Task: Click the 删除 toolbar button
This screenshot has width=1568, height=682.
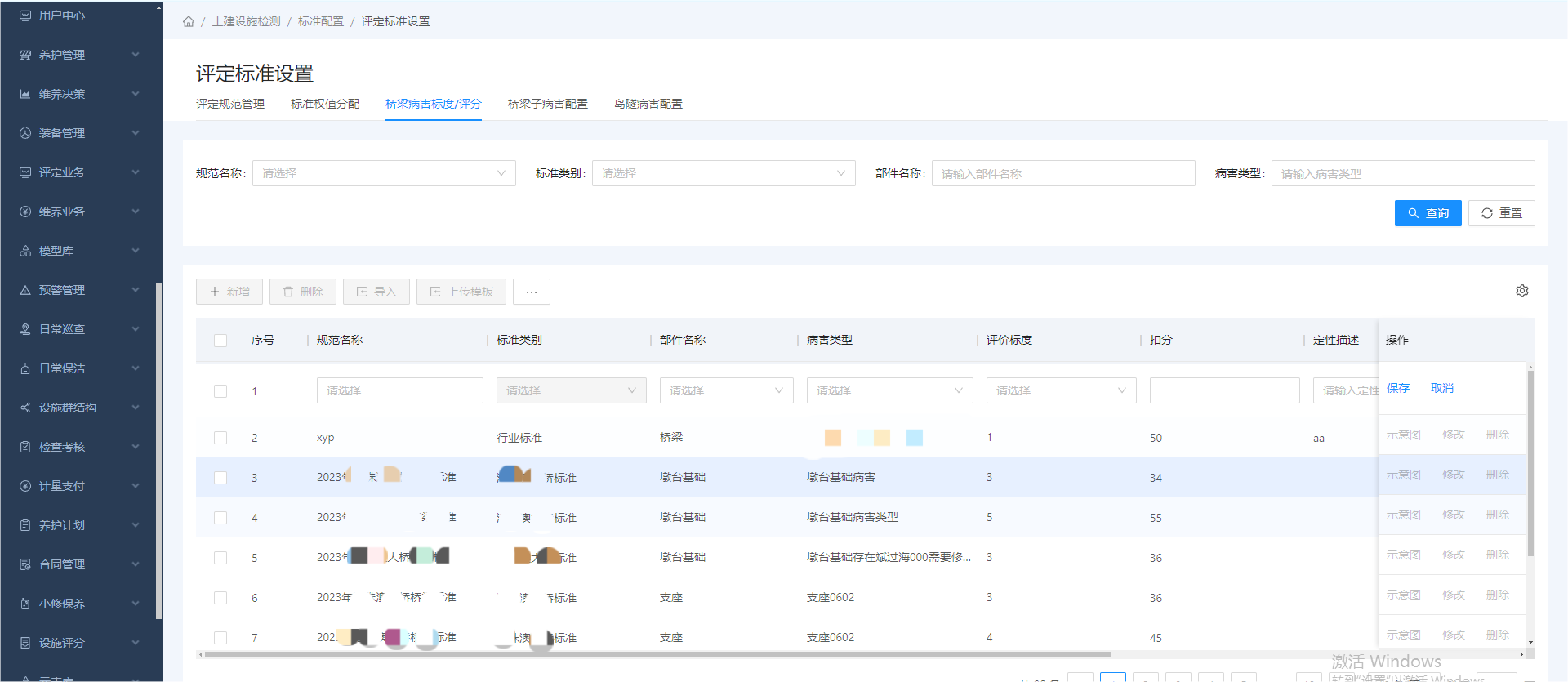Action: point(303,292)
